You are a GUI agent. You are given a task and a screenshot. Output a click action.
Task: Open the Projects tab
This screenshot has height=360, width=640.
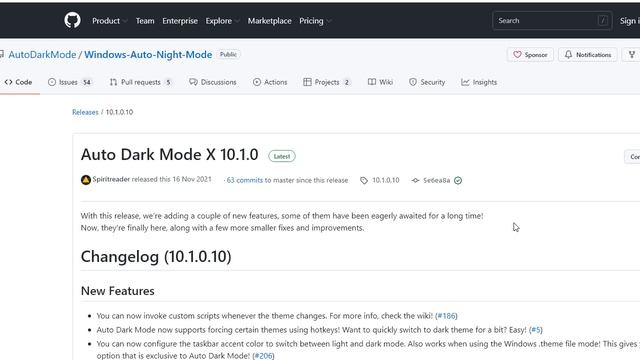pyautogui.click(x=326, y=82)
